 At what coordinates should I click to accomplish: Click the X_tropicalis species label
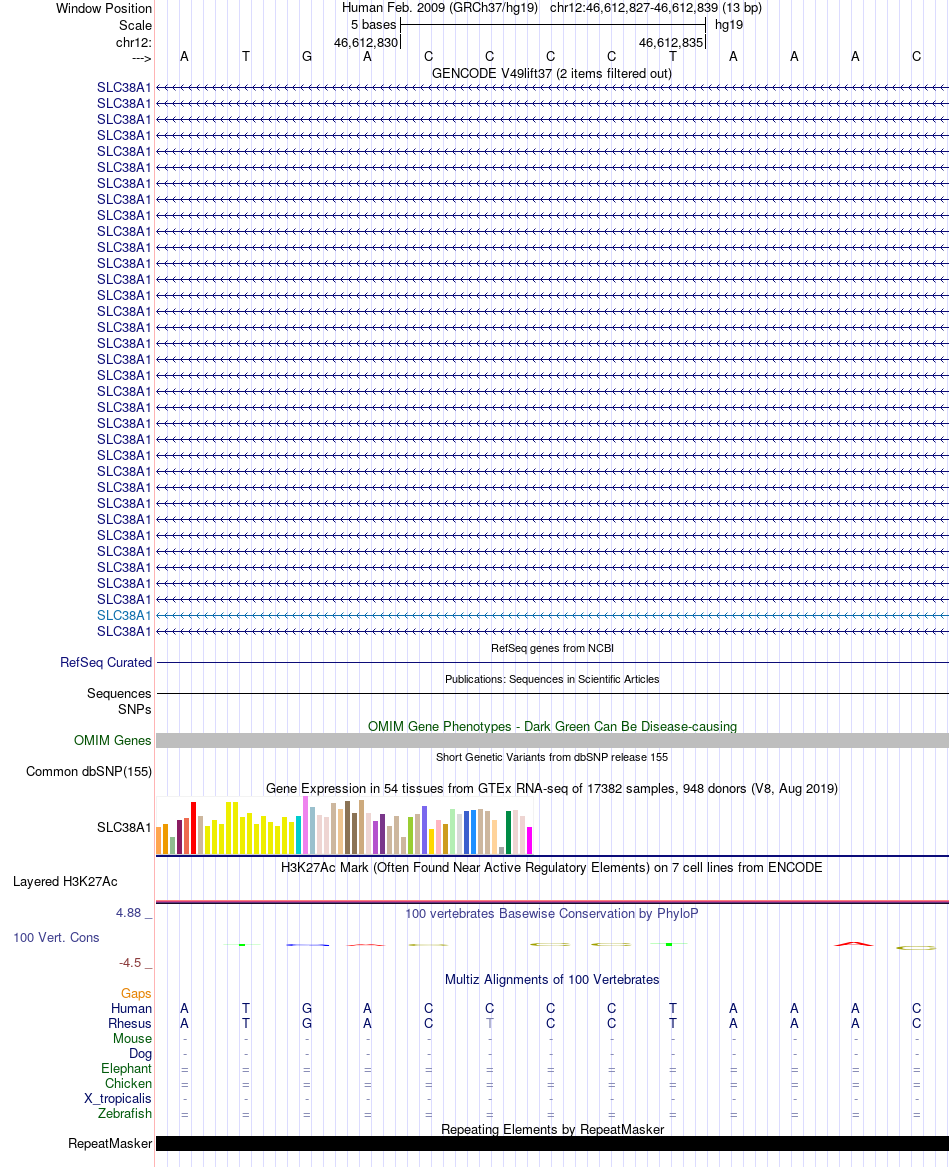pyautogui.click(x=118, y=1099)
